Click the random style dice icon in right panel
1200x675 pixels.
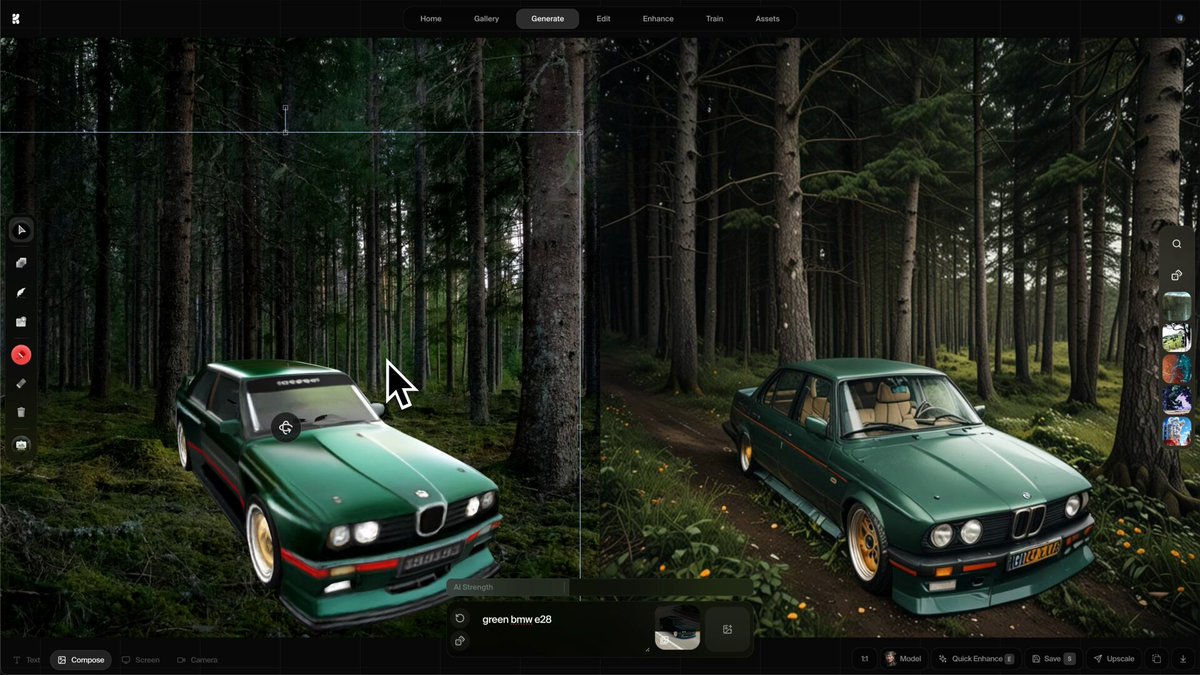click(x=1177, y=275)
